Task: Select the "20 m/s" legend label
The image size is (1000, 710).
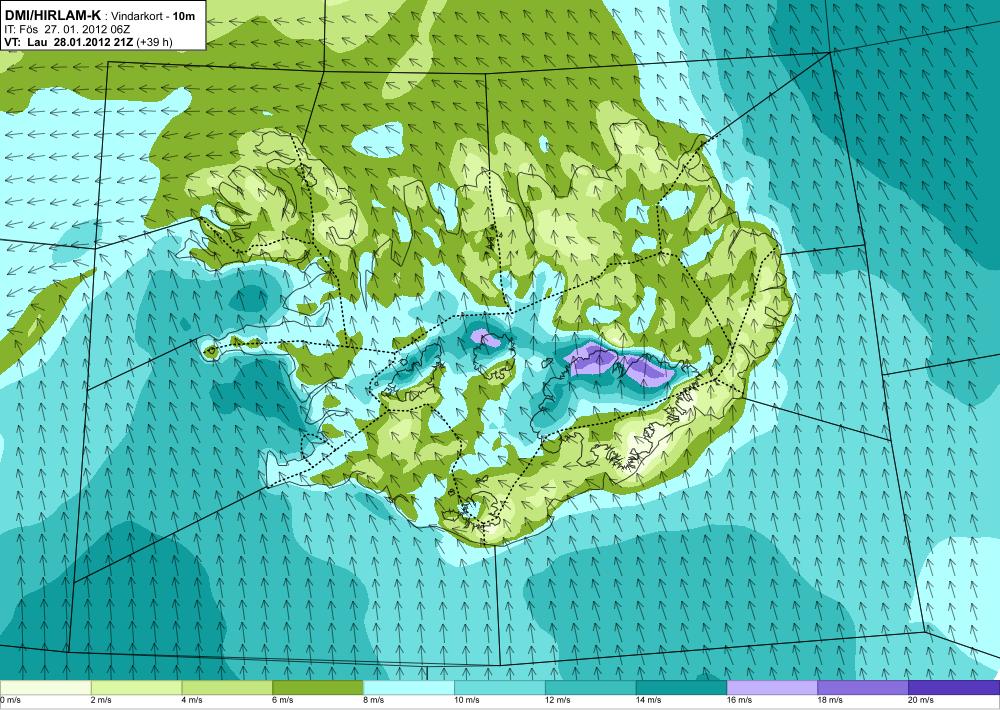Action: pyautogui.click(x=922, y=700)
